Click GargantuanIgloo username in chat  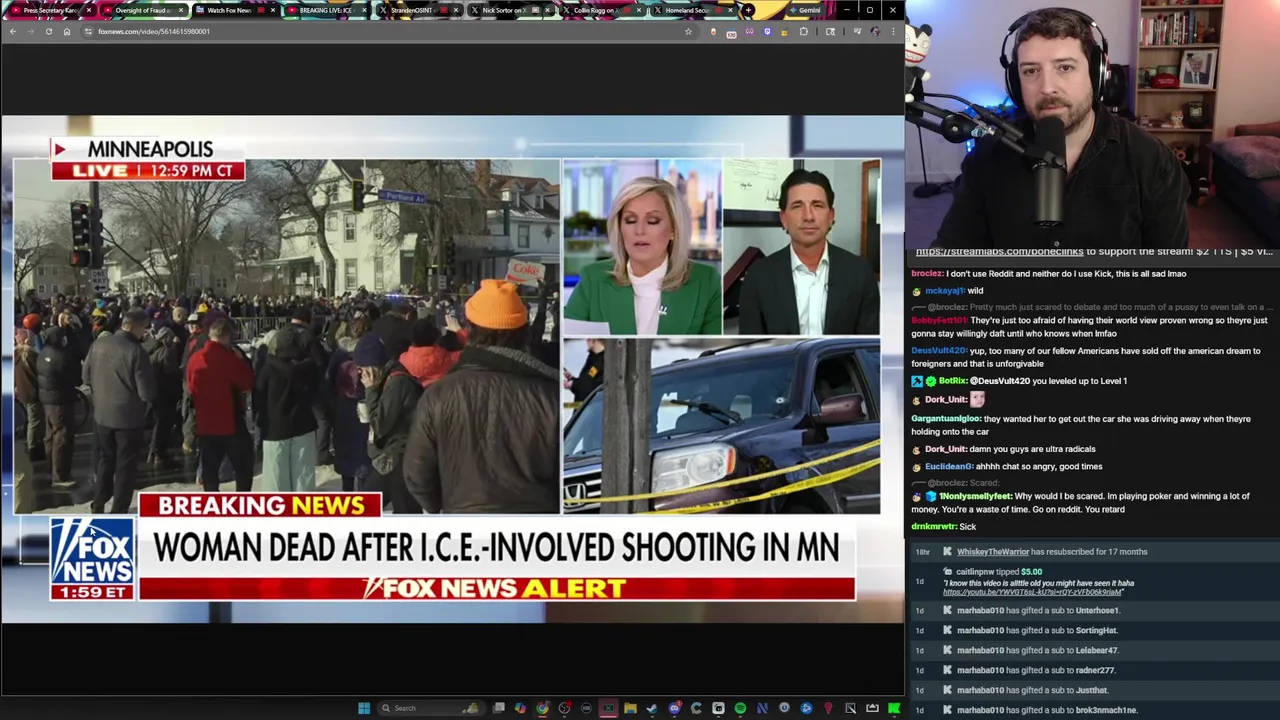(x=946, y=419)
